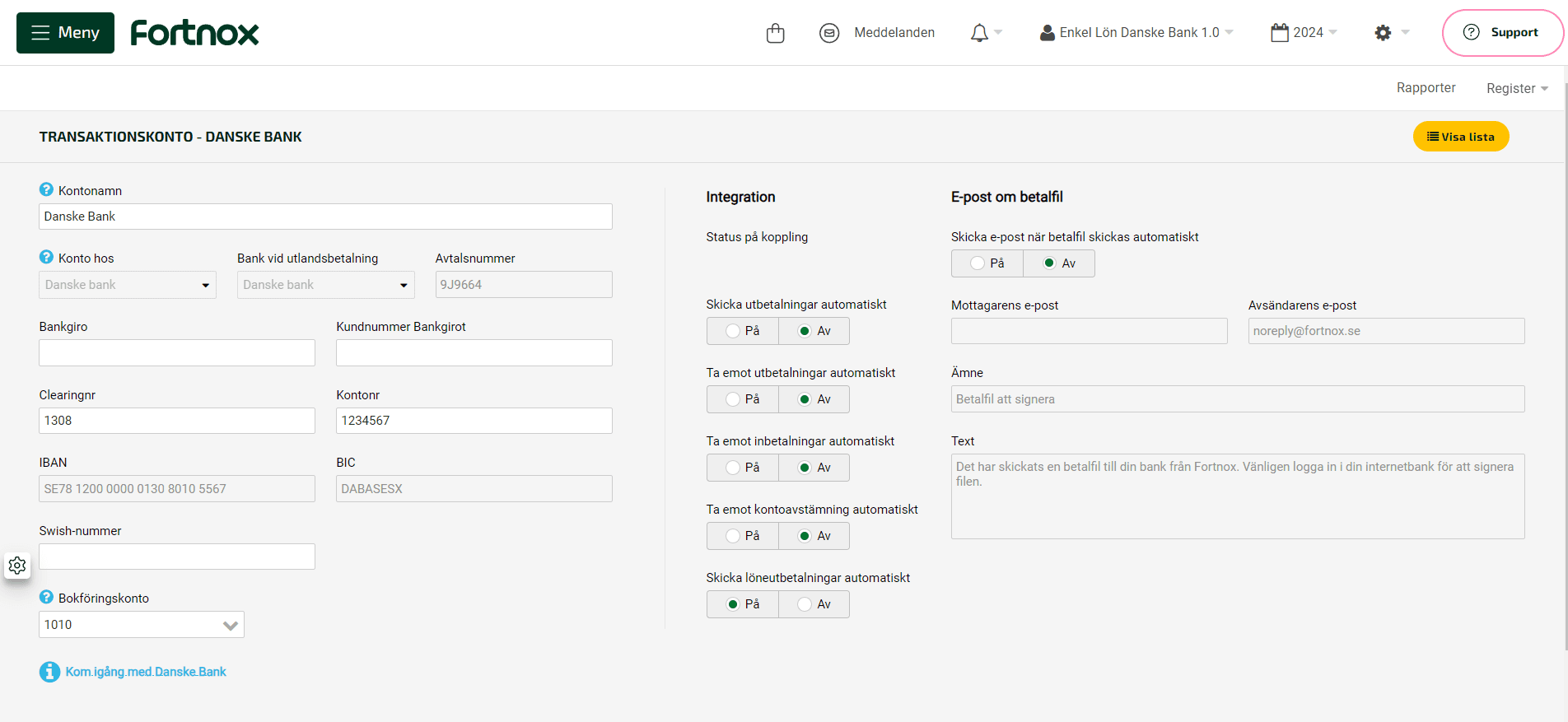Open the Meny hamburger button
The width and height of the screenshot is (1568, 722).
point(65,33)
